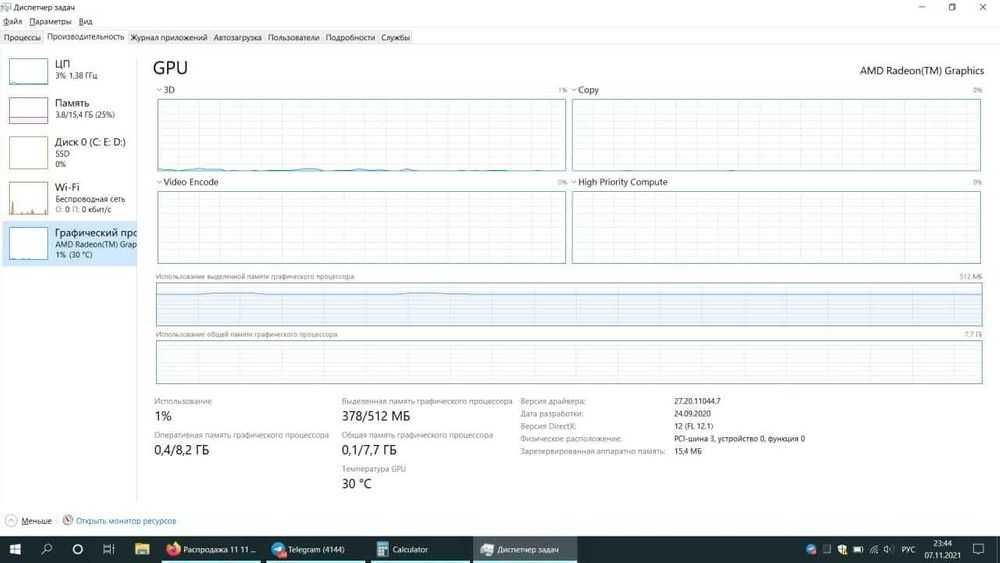
Task: Switch to the Журнал приложений tab
Action: click(169, 38)
